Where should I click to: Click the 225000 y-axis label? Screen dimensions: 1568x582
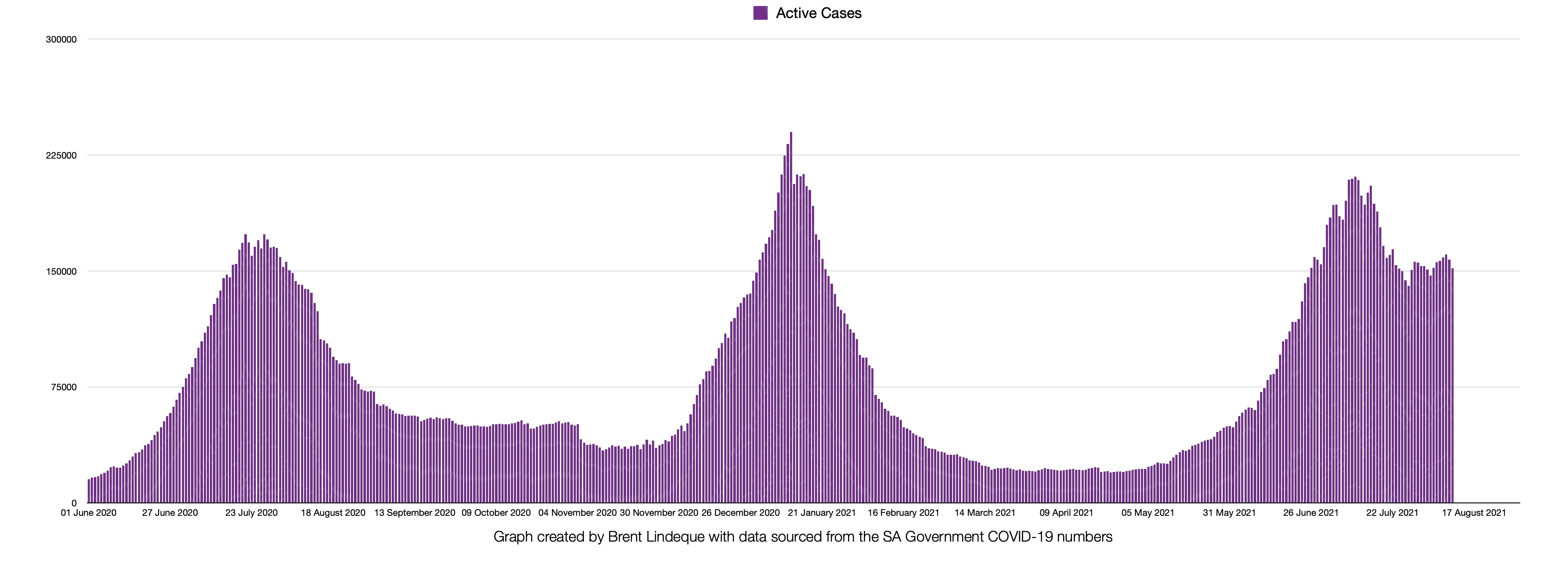[61, 156]
